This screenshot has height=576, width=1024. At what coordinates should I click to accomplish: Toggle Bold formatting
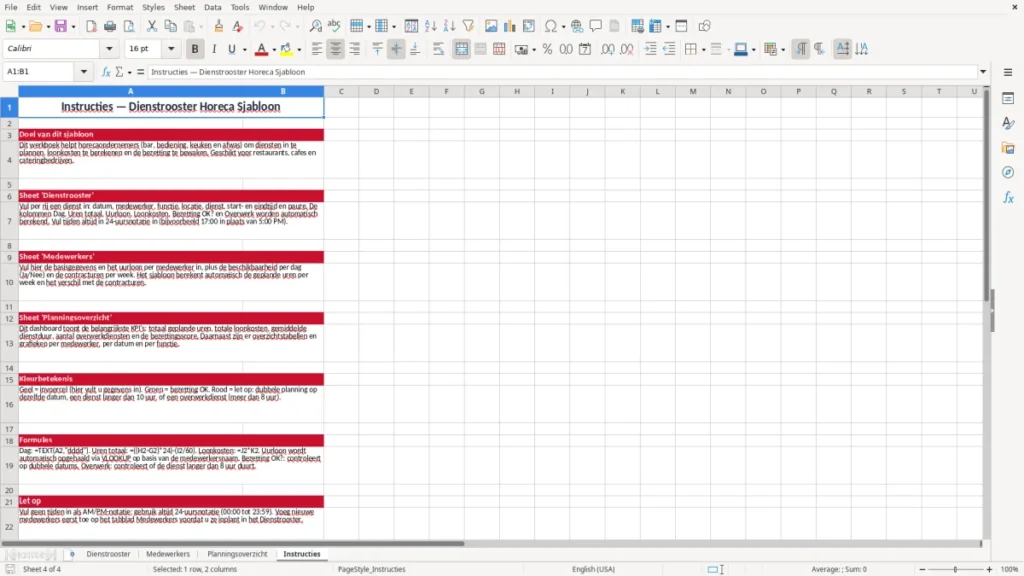coord(195,49)
